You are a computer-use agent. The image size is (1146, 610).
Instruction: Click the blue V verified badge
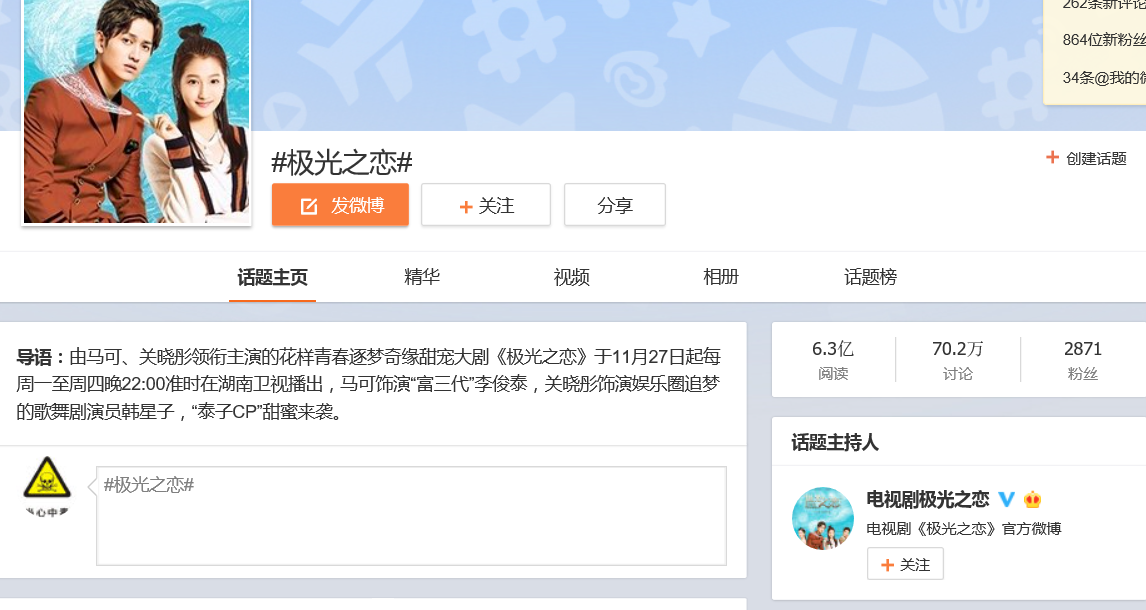1007,499
